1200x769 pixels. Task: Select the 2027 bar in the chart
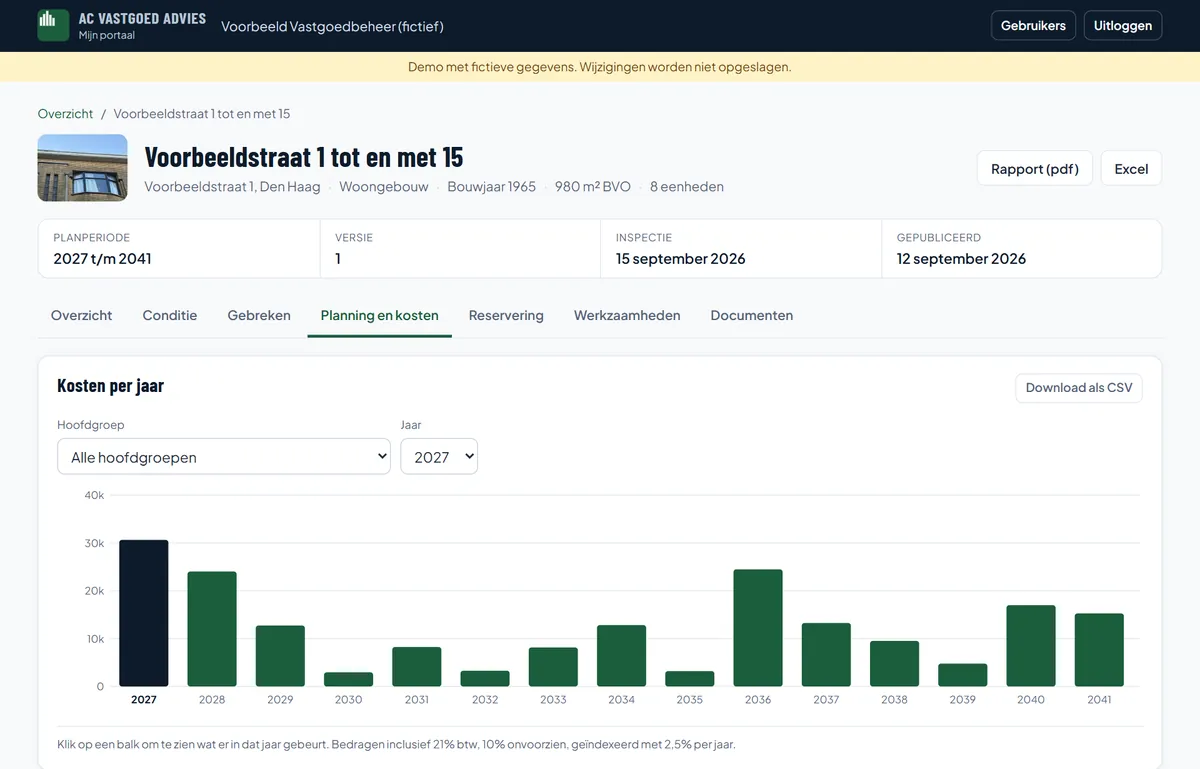click(144, 613)
